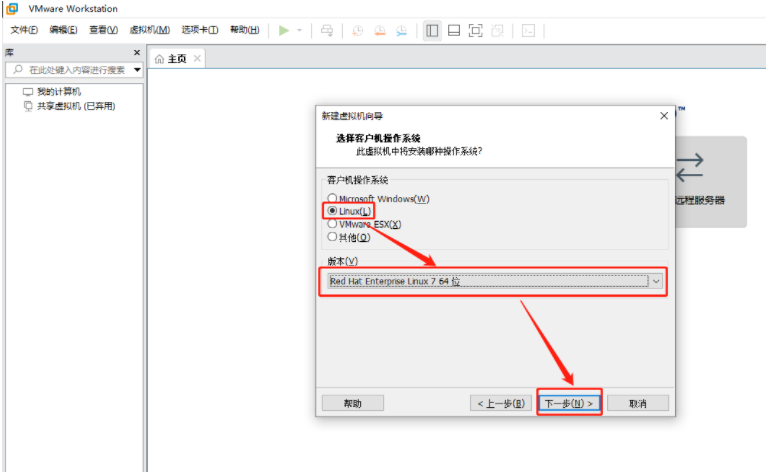Click the console view toolbar icon
Image resolution: width=768 pixels, height=476 pixels.
click(x=528, y=30)
